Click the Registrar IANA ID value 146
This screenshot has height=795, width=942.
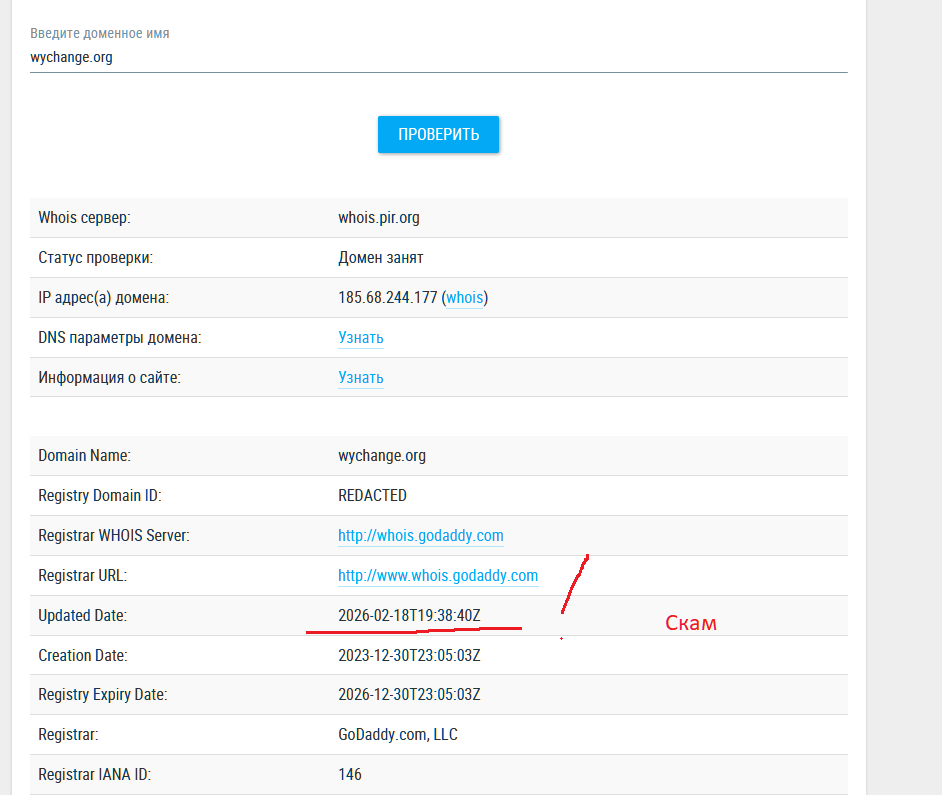tap(349, 774)
